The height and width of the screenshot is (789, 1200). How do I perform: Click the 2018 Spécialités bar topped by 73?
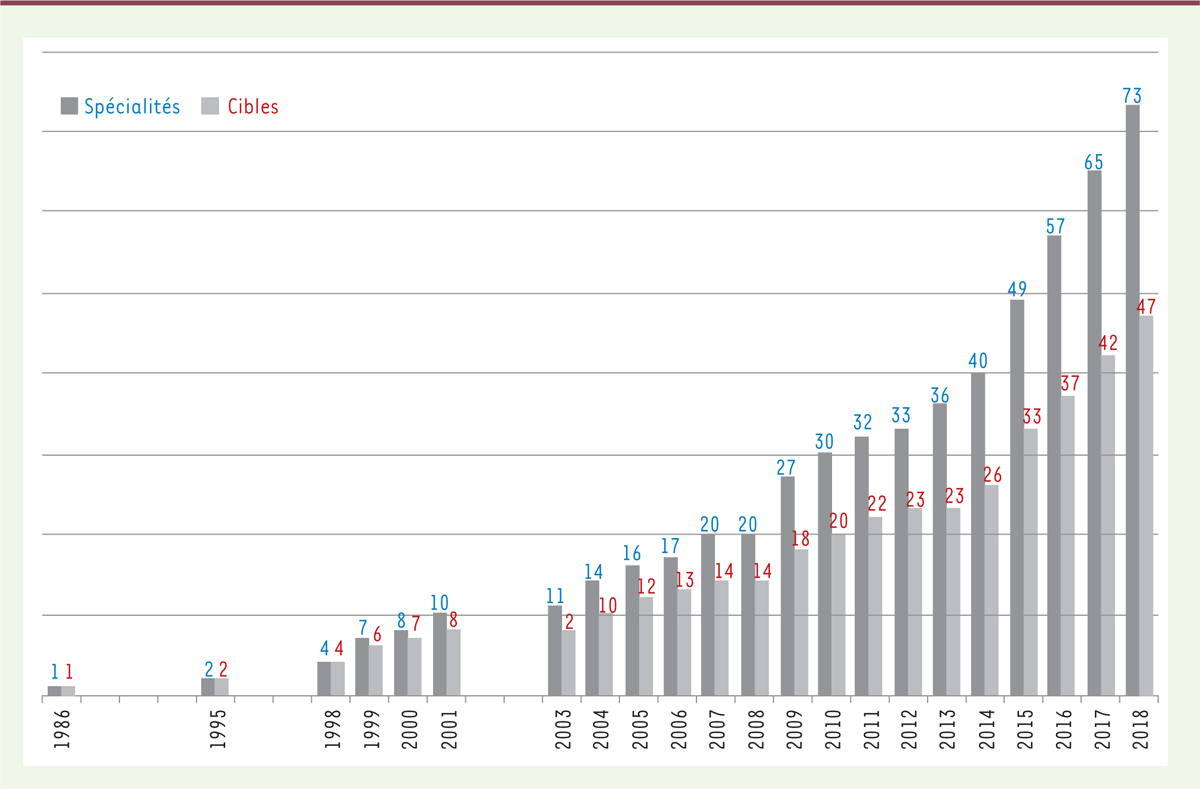click(x=1132, y=400)
